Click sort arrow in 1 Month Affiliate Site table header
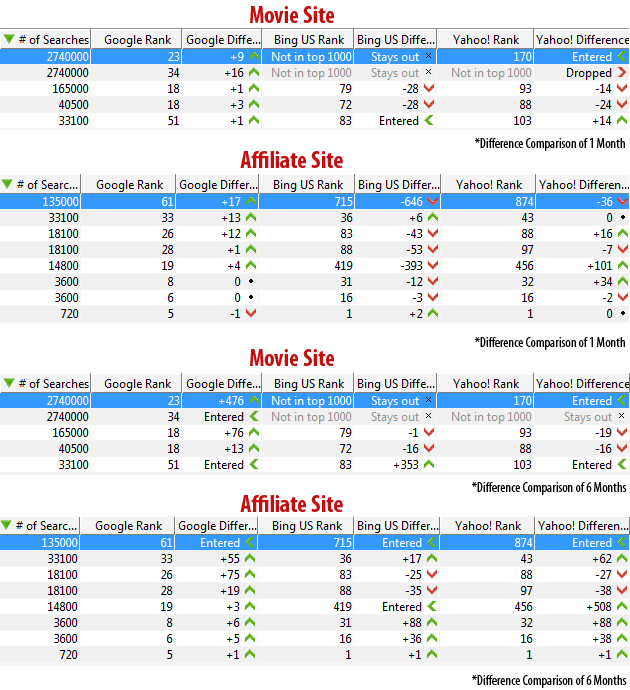The height and width of the screenshot is (690, 630). pos(7,184)
